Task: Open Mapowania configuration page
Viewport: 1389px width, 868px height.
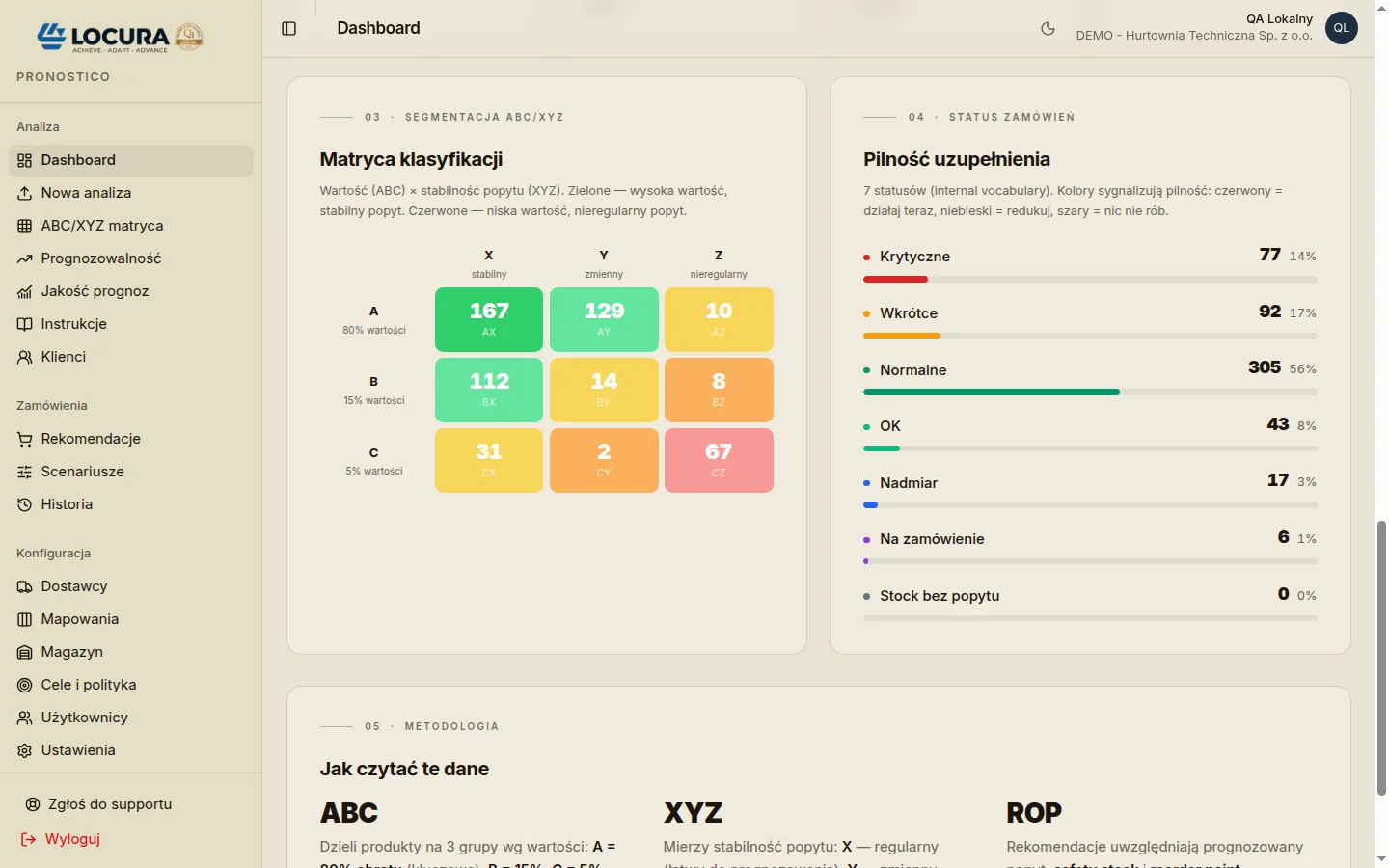Action: tap(131, 619)
